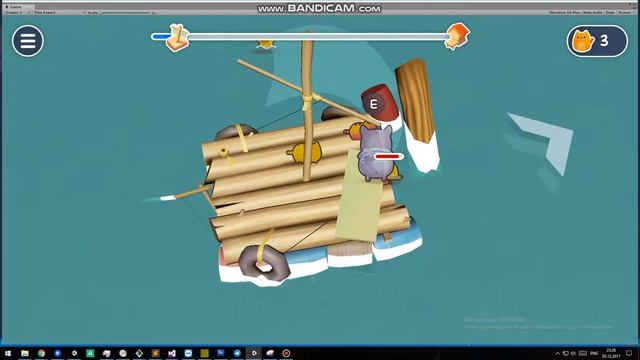
Task: Toggle Mute Audio in Game view
Action: 593,13
